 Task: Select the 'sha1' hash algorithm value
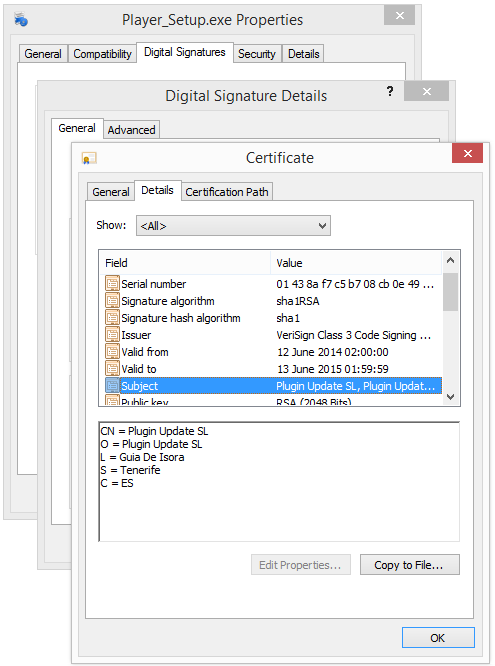(288, 318)
